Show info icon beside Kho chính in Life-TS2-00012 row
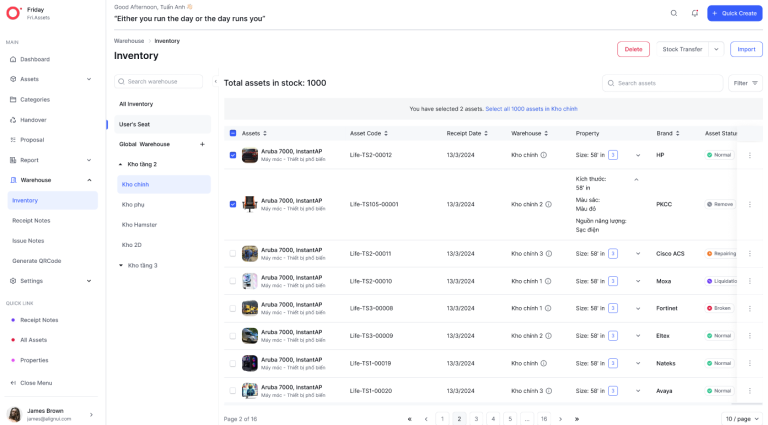The image size is (768, 425). coord(544,155)
